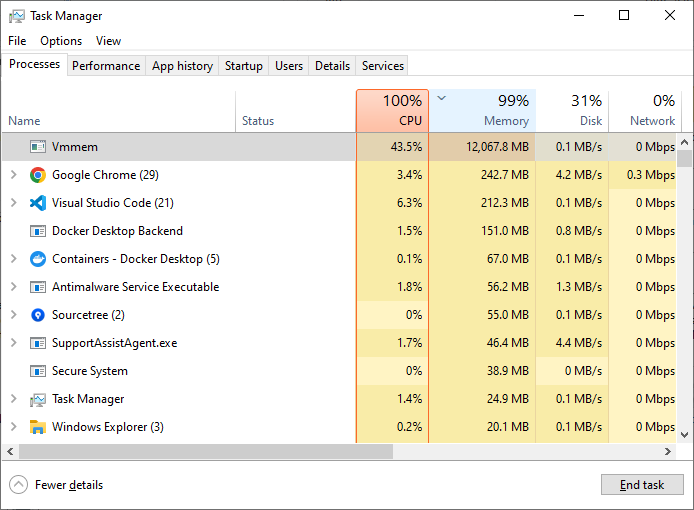Viewport: 694px width, 510px height.
Task: Switch to the Startup tab
Action: [x=243, y=66]
